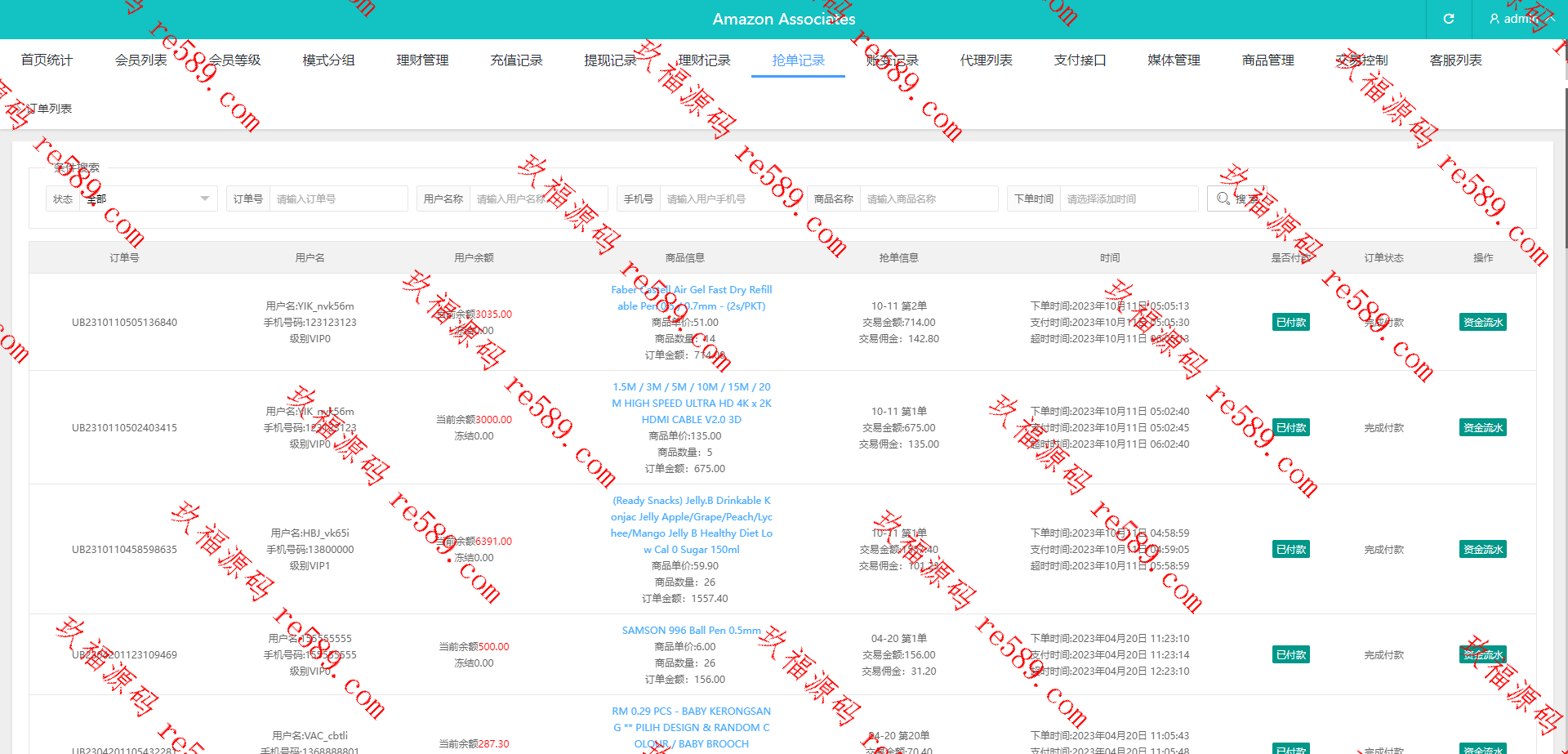
Task: Open the 充值记录 tab
Action: (516, 60)
